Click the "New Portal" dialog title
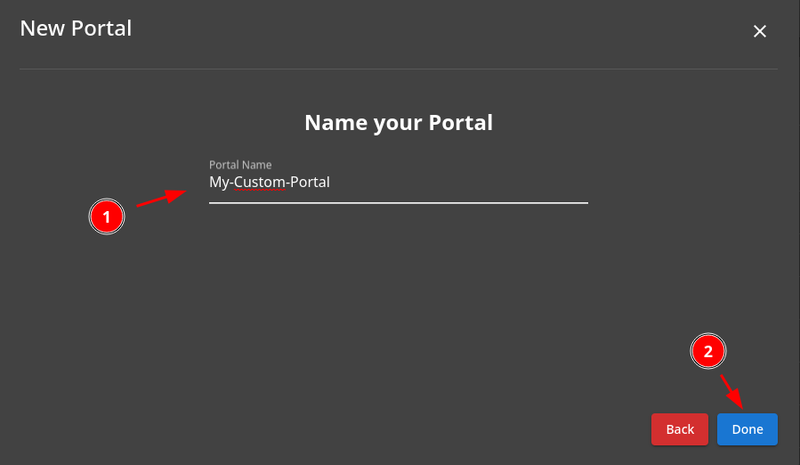This screenshot has width=800, height=465. pyautogui.click(x=76, y=28)
